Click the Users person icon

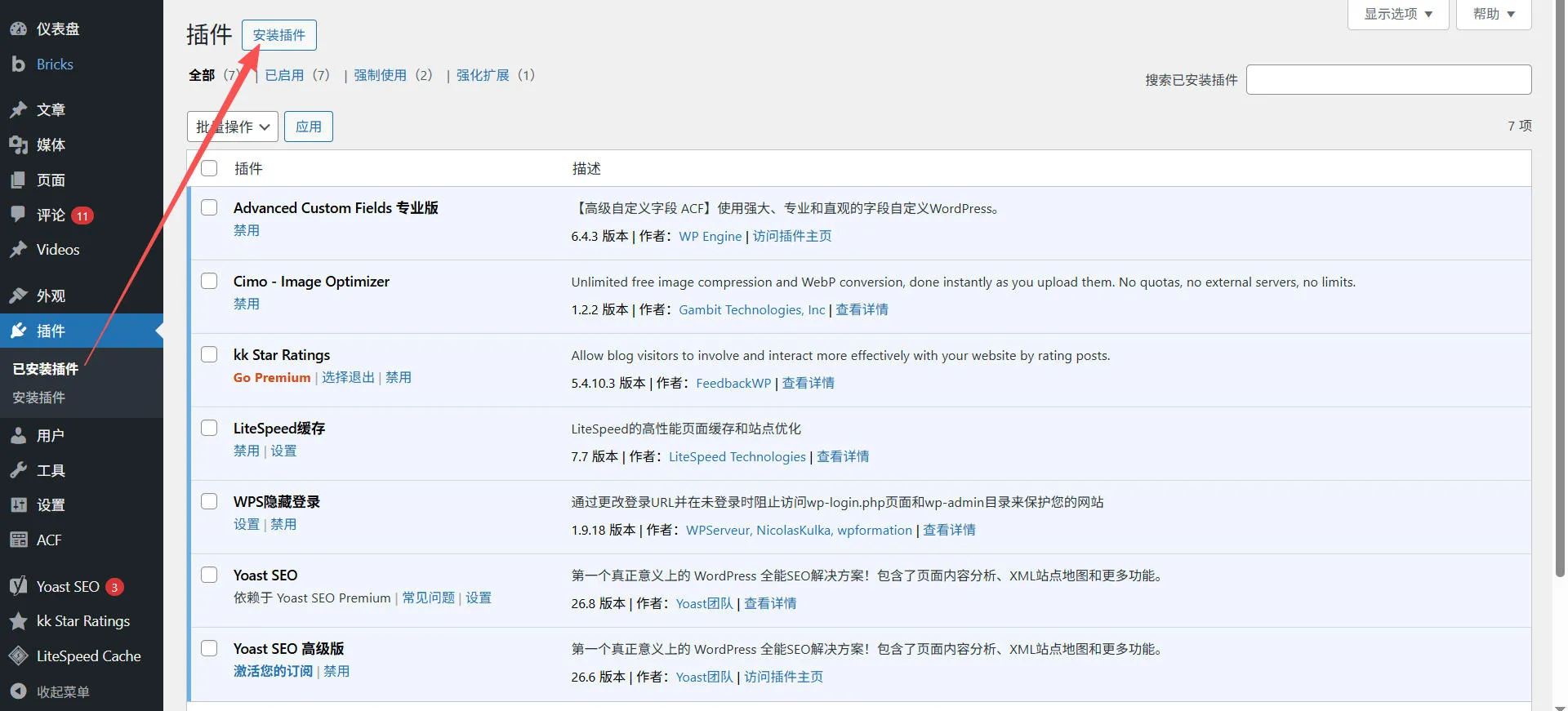click(x=19, y=435)
